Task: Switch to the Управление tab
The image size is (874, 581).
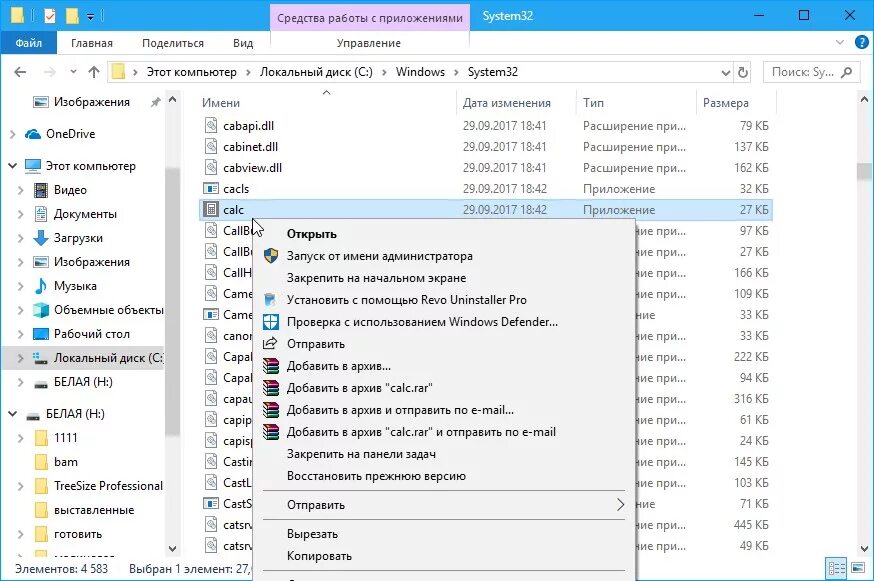Action: coord(368,43)
